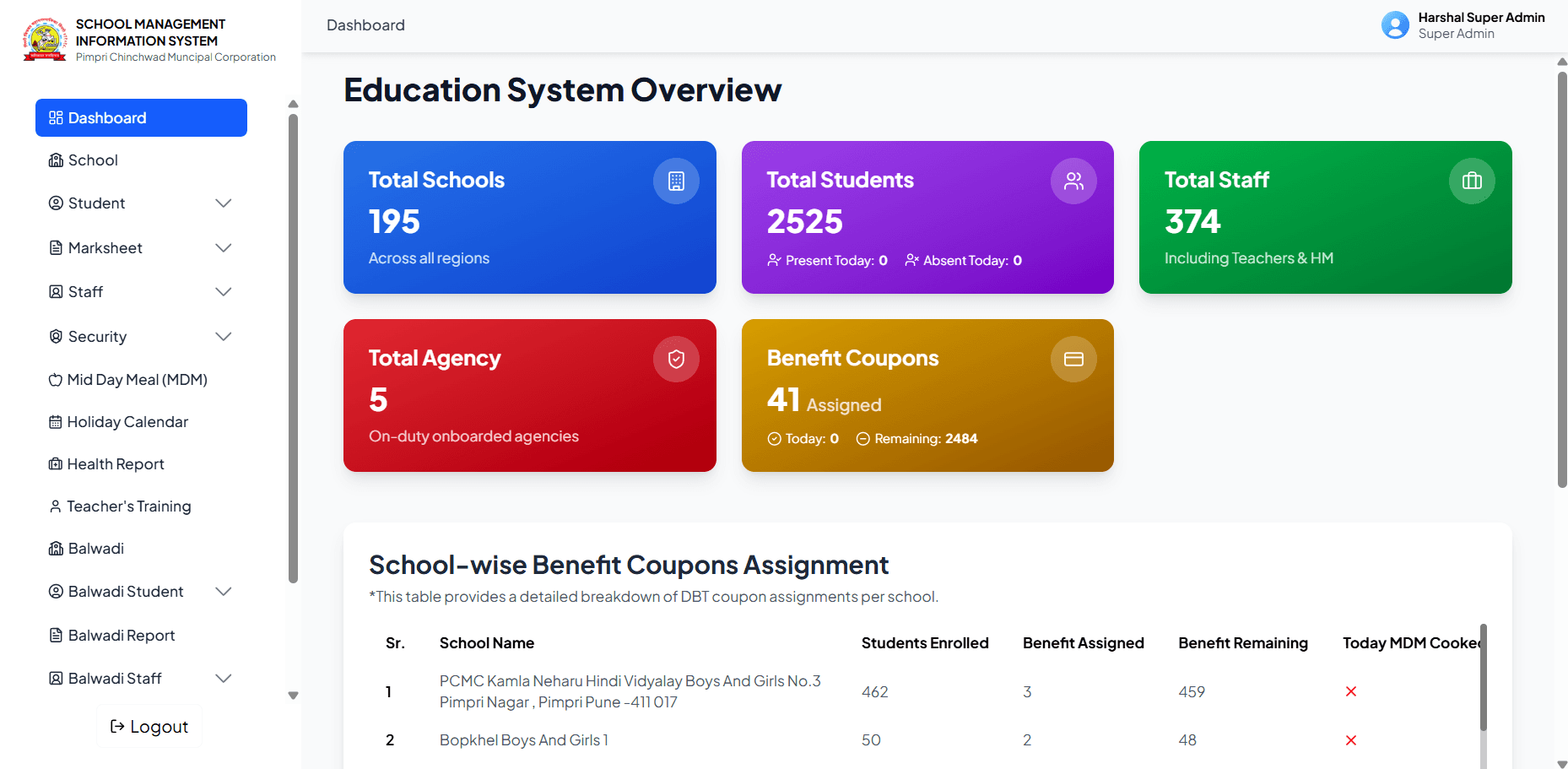Screen dimensions: 1568x769
Task: Select Balwadi Report in the sidebar
Action: (121, 635)
